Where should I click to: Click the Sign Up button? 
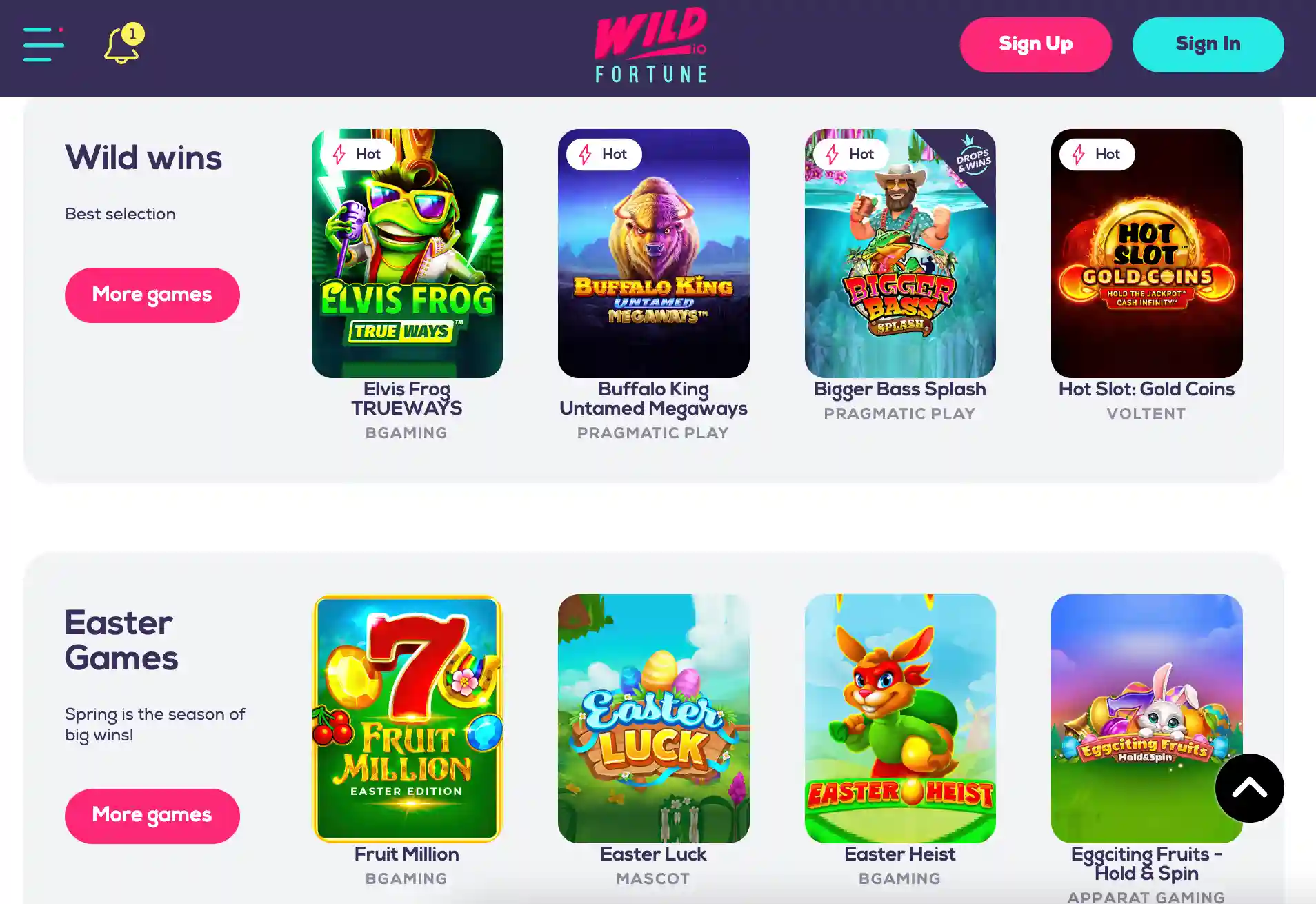tap(1035, 44)
